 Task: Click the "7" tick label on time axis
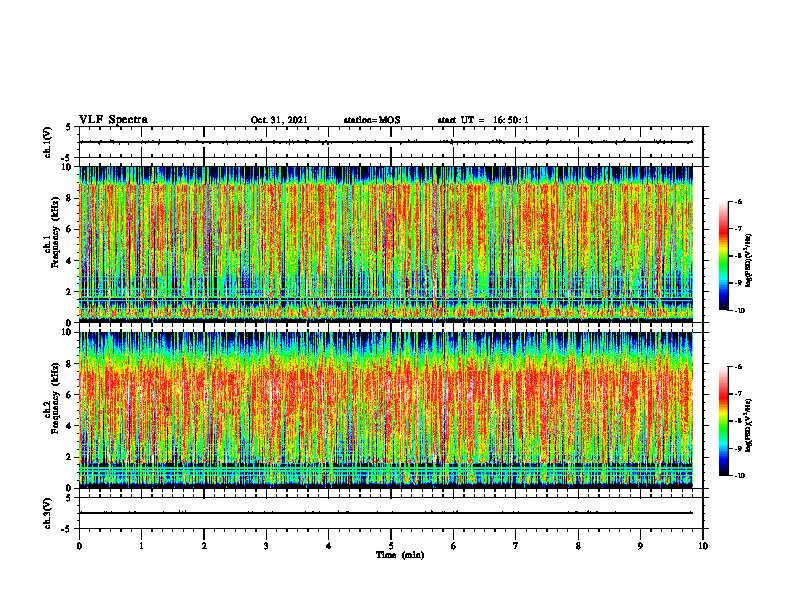[516, 546]
